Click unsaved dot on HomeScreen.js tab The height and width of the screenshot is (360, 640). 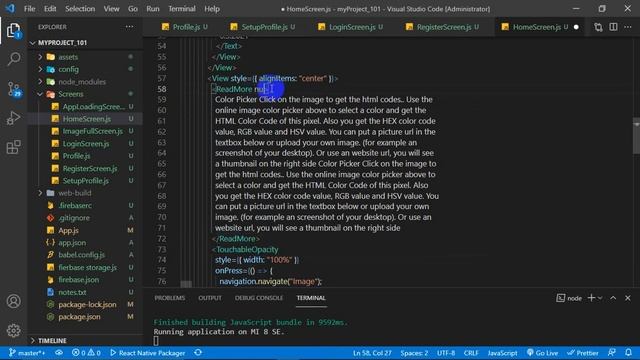(x=576, y=27)
